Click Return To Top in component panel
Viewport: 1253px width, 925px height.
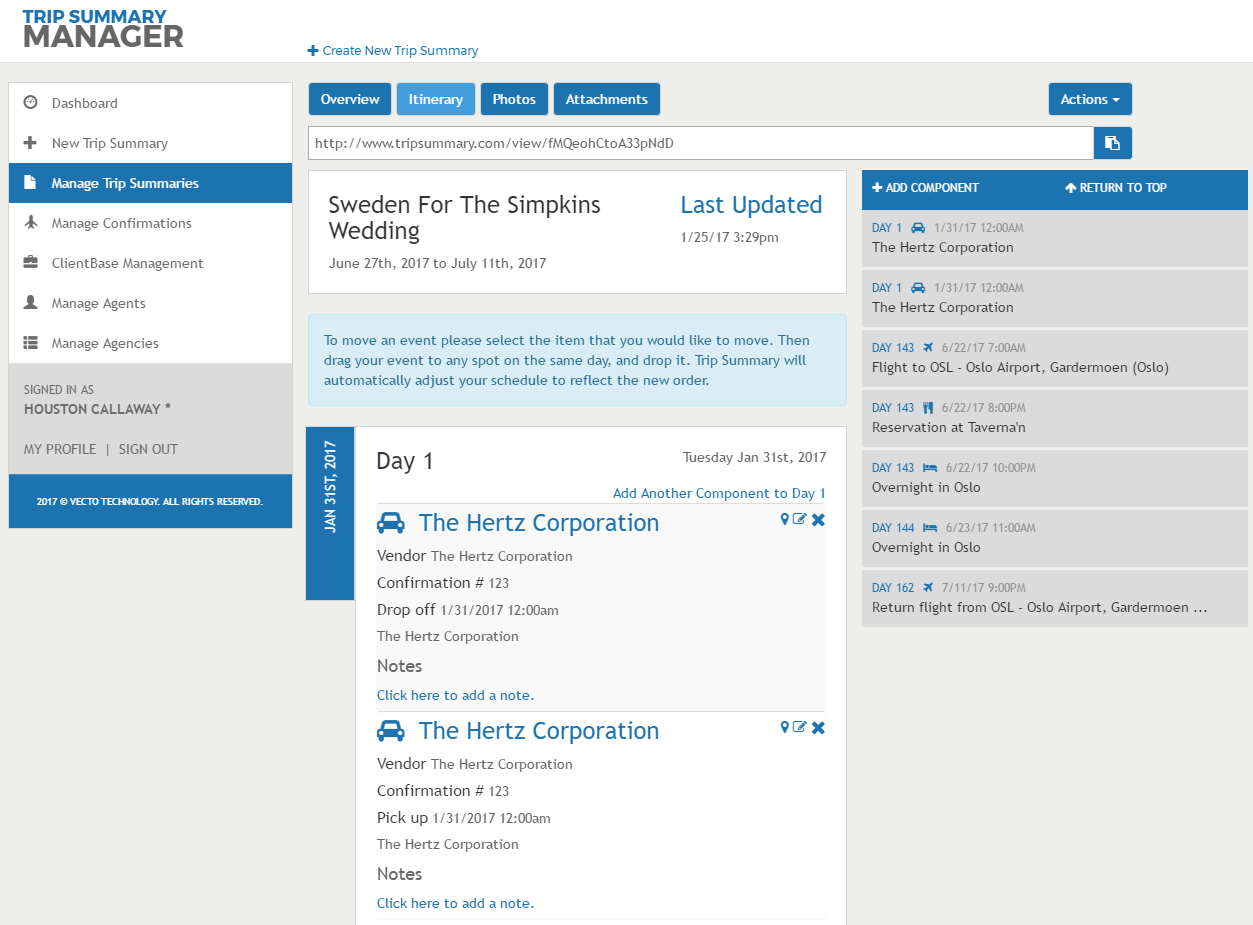coord(1116,188)
